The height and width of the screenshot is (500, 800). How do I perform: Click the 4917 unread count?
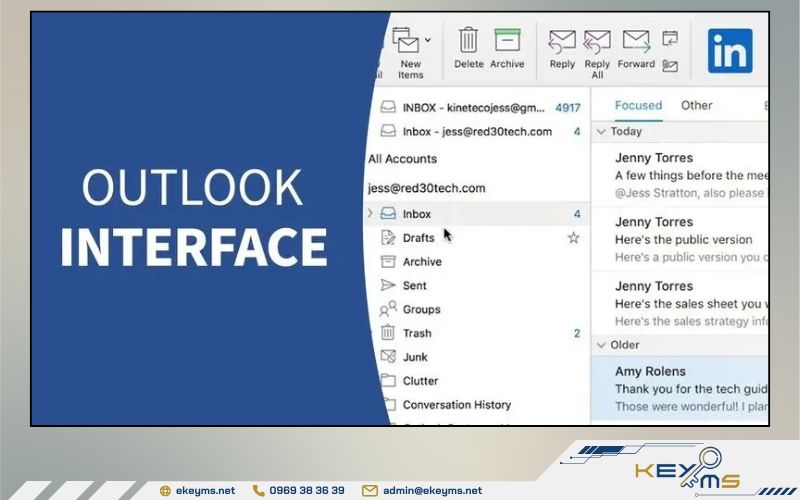pos(568,108)
